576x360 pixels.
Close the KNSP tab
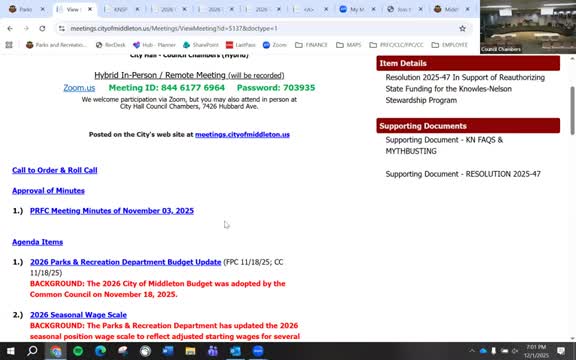pyautogui.click(x=137, y=9)
